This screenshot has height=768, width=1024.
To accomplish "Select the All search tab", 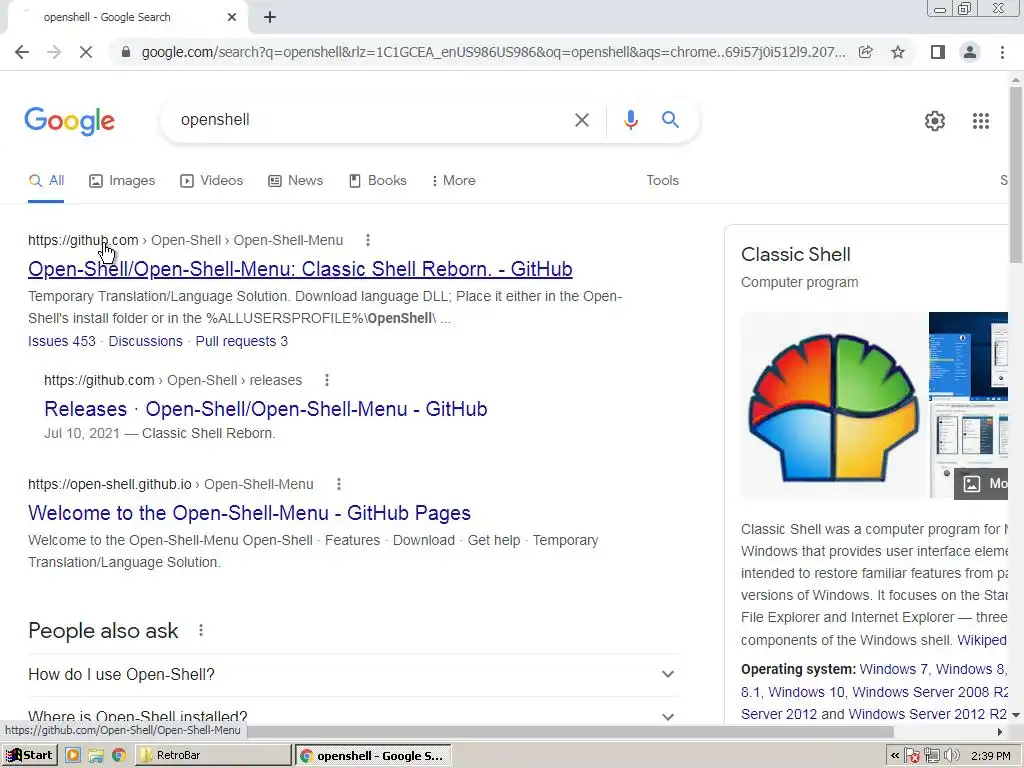I will [x=46, y=181].
